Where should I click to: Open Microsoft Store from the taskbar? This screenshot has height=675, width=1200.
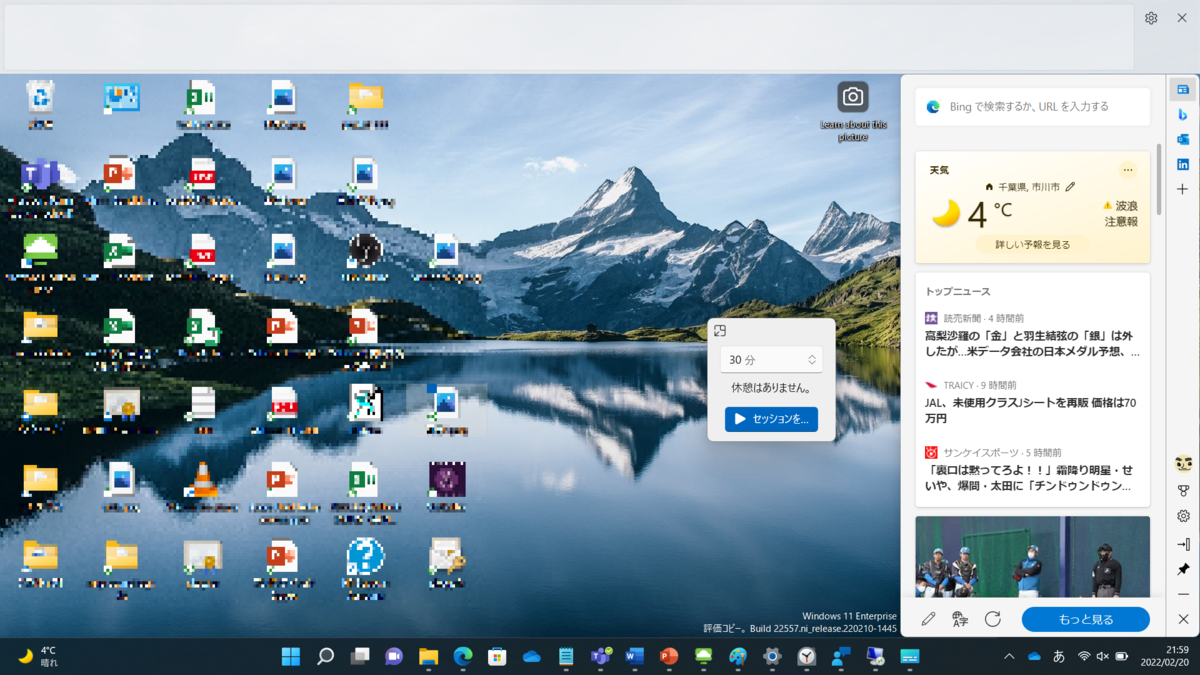click(497, 656)
